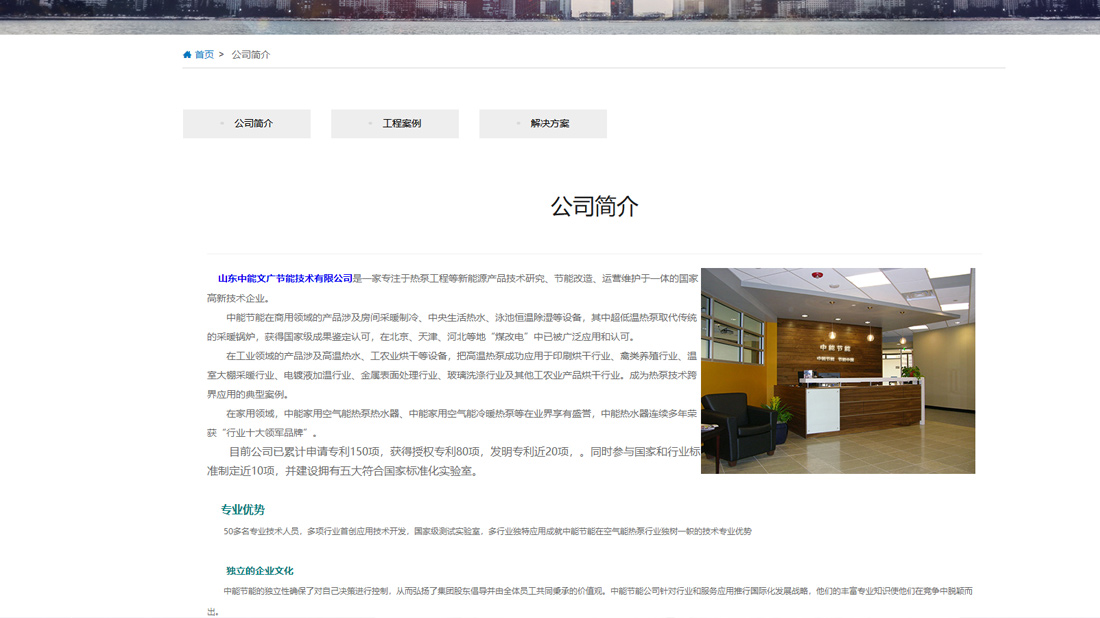Click the line beginning 50多名专业技术人员
The width and height of the screenshot is (1100, 618).
(x=487, y=532)
